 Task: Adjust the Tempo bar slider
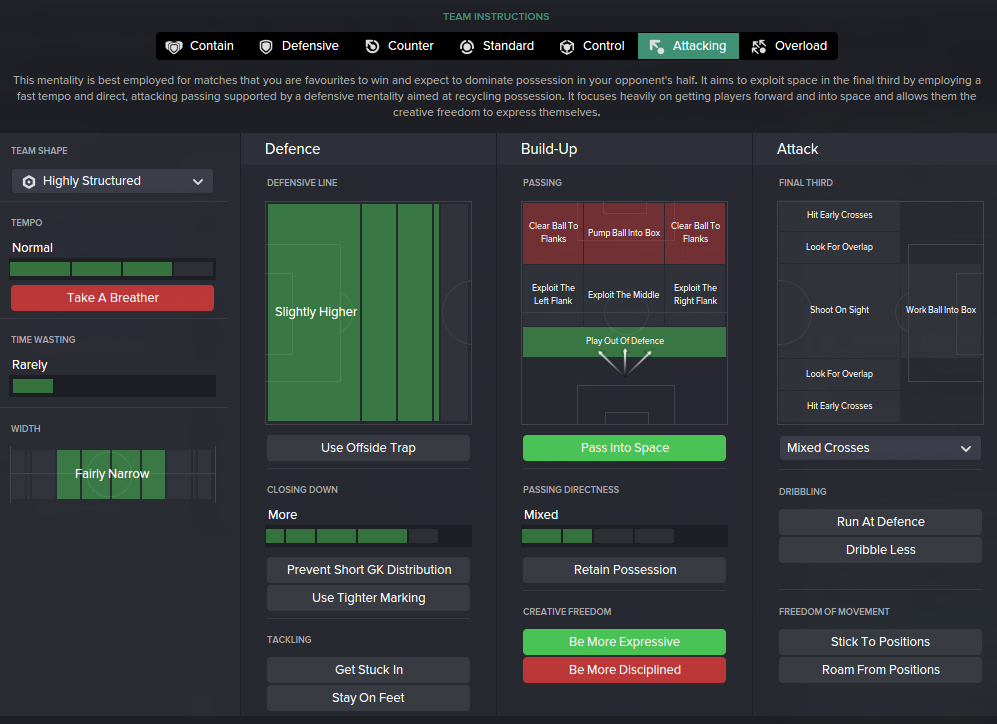(x=113, y=269)
